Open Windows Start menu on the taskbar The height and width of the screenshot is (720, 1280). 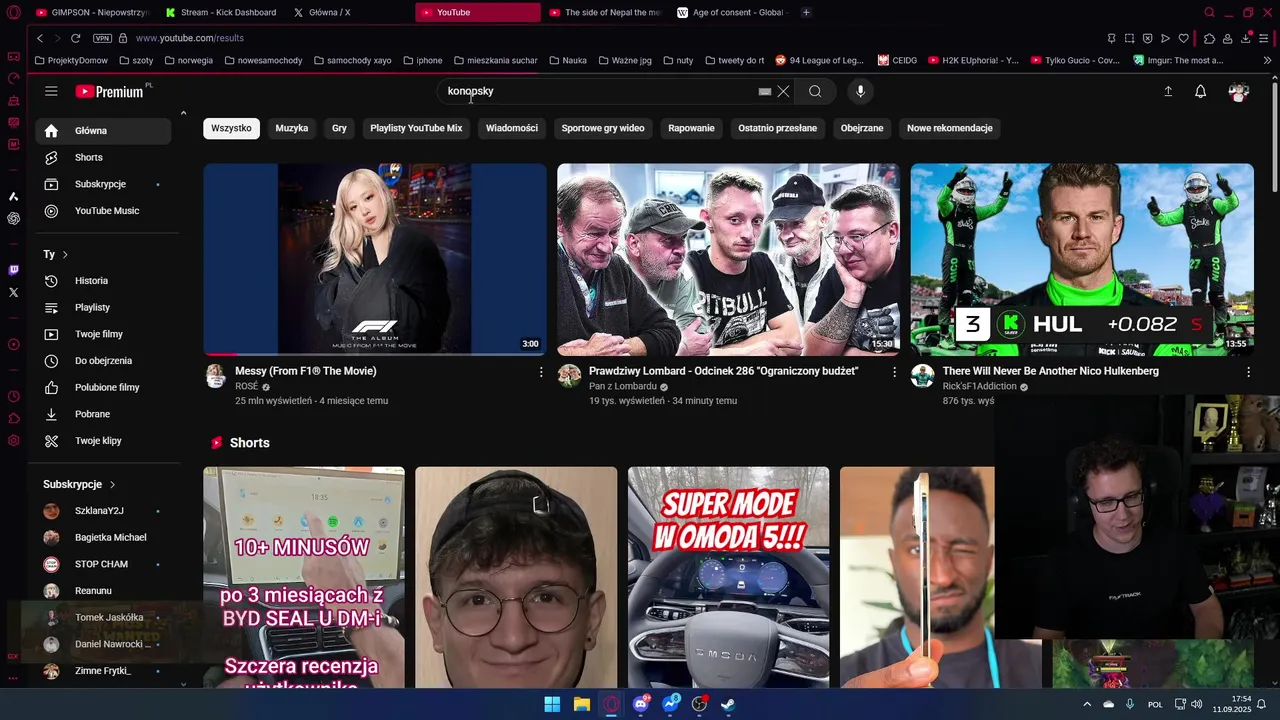pyautogui.click(x=552, y=704)
